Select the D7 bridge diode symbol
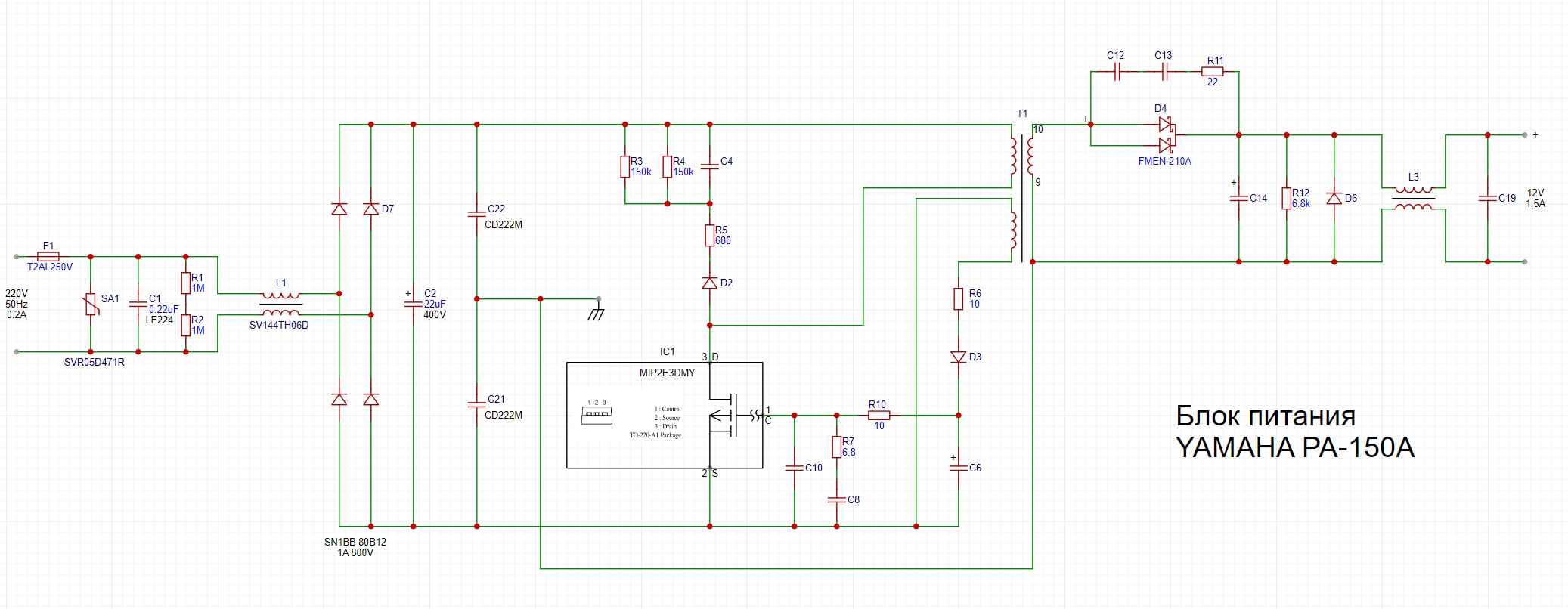The width and height of the screenshot is (1568, 609). pyautogui.click(x=370, y=209)
